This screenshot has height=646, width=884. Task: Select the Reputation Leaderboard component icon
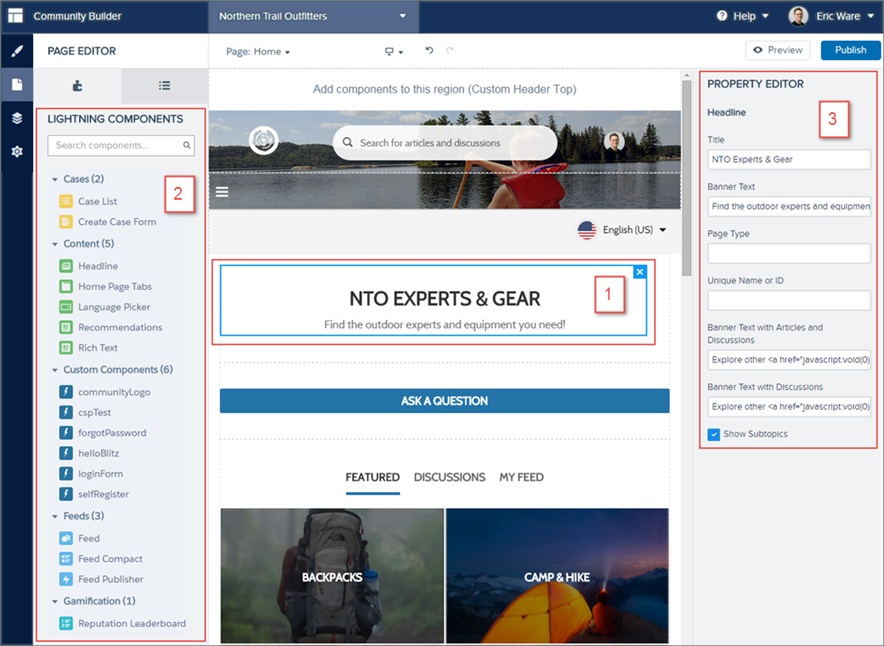[x=66, y=623]
